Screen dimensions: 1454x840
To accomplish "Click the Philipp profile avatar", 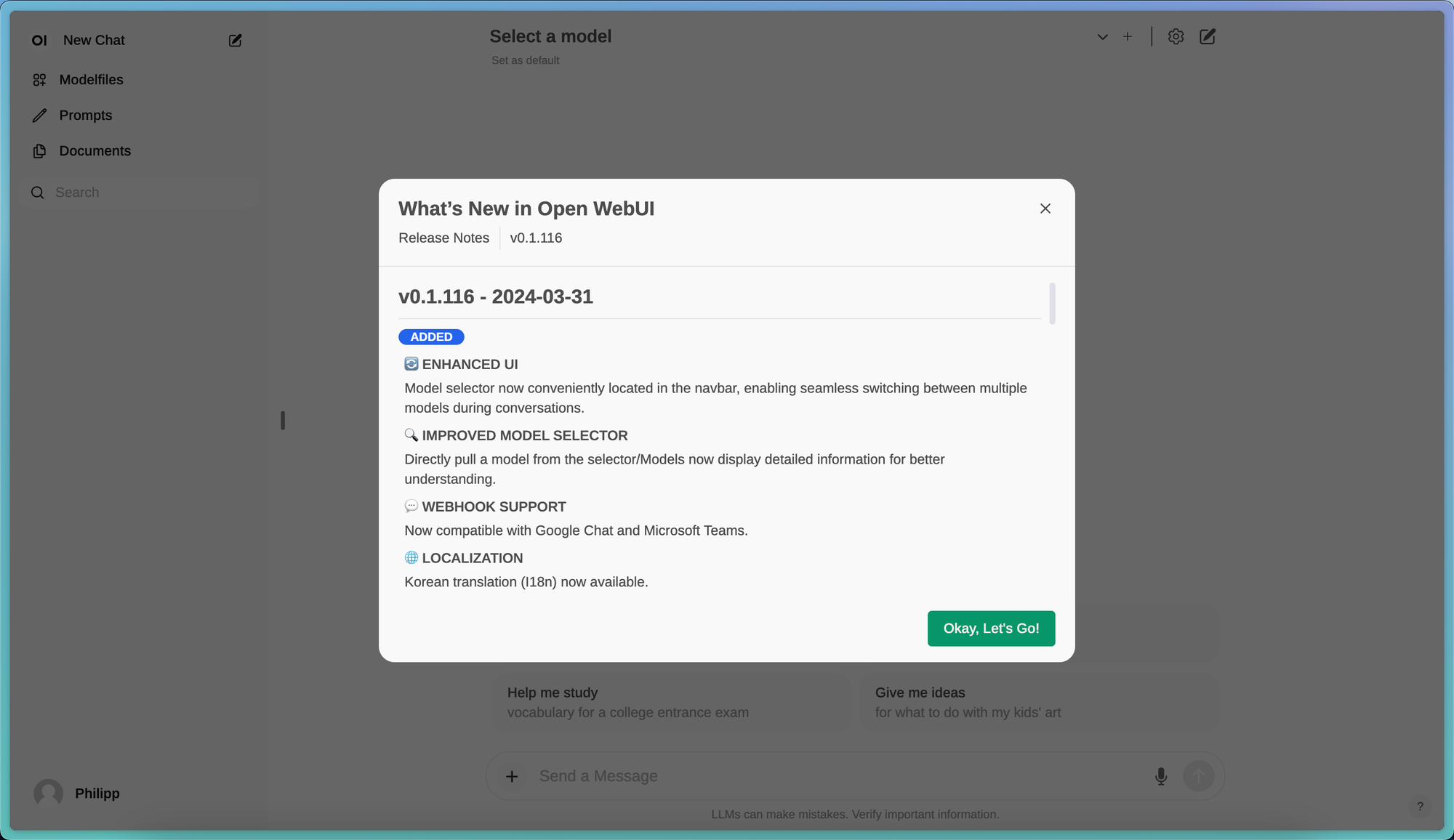I will tap(49, 793).
